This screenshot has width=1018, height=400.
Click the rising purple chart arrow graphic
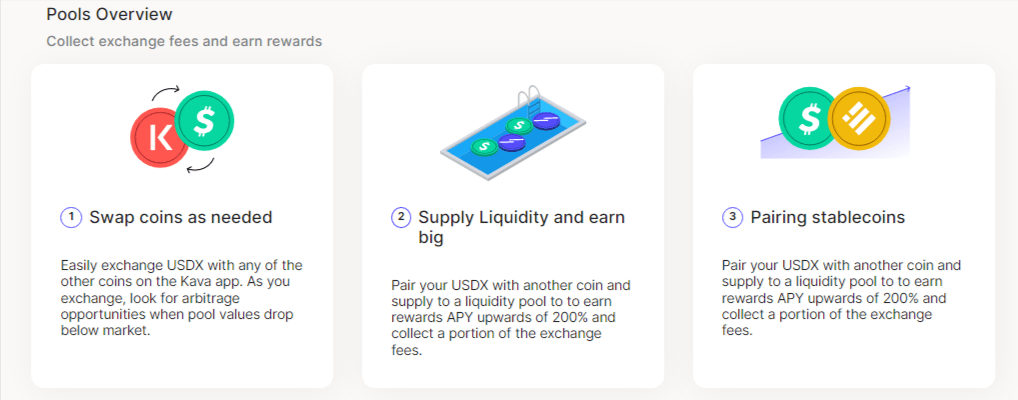[x=836, y=123]
